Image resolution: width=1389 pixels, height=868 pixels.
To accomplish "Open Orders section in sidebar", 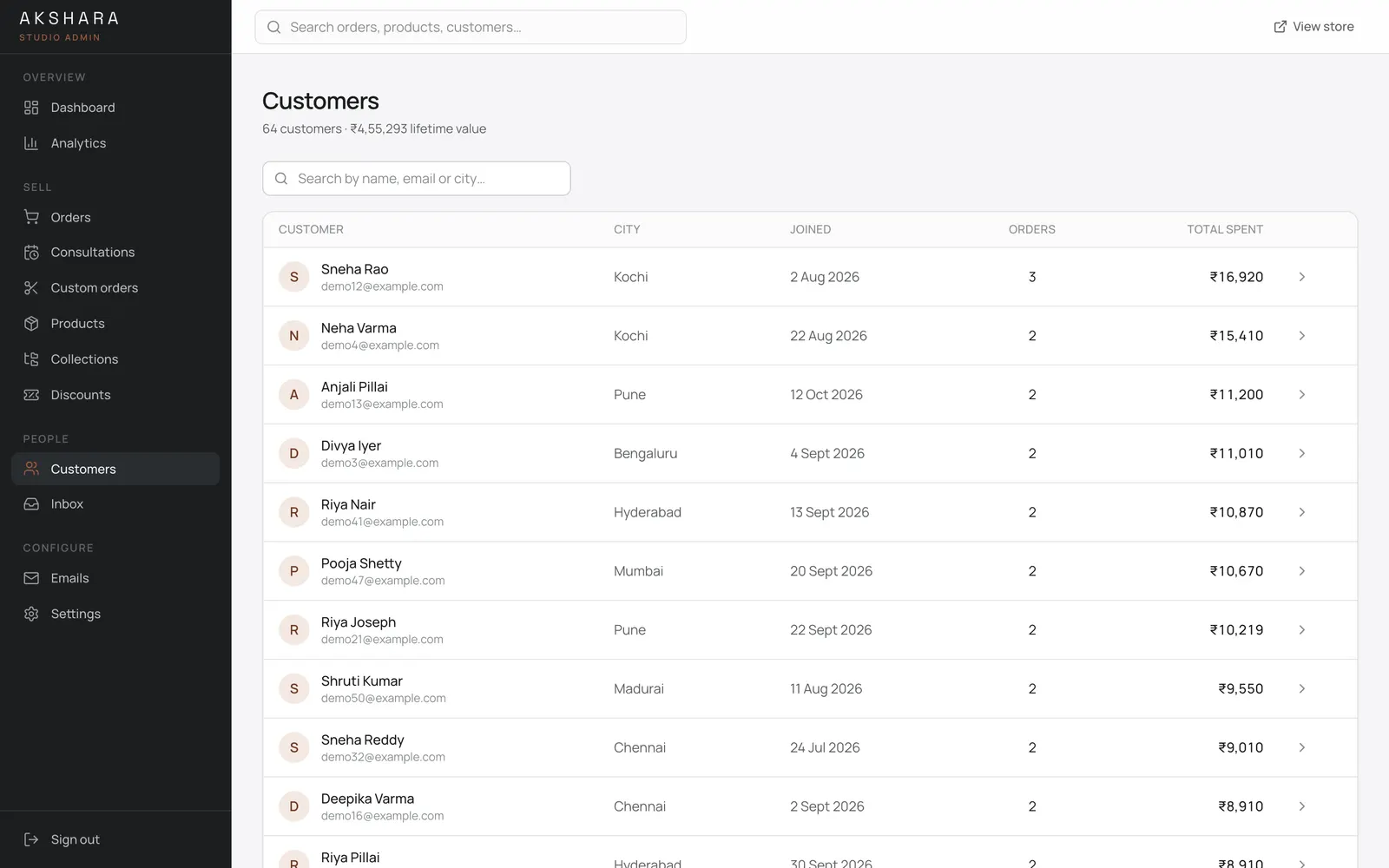I will [115, 217].
